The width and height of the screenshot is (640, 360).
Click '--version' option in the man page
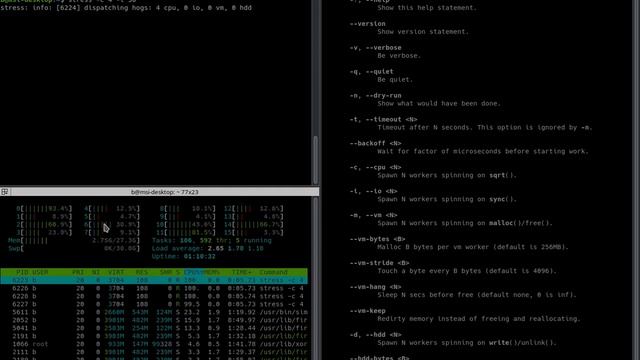pos(367,24)
